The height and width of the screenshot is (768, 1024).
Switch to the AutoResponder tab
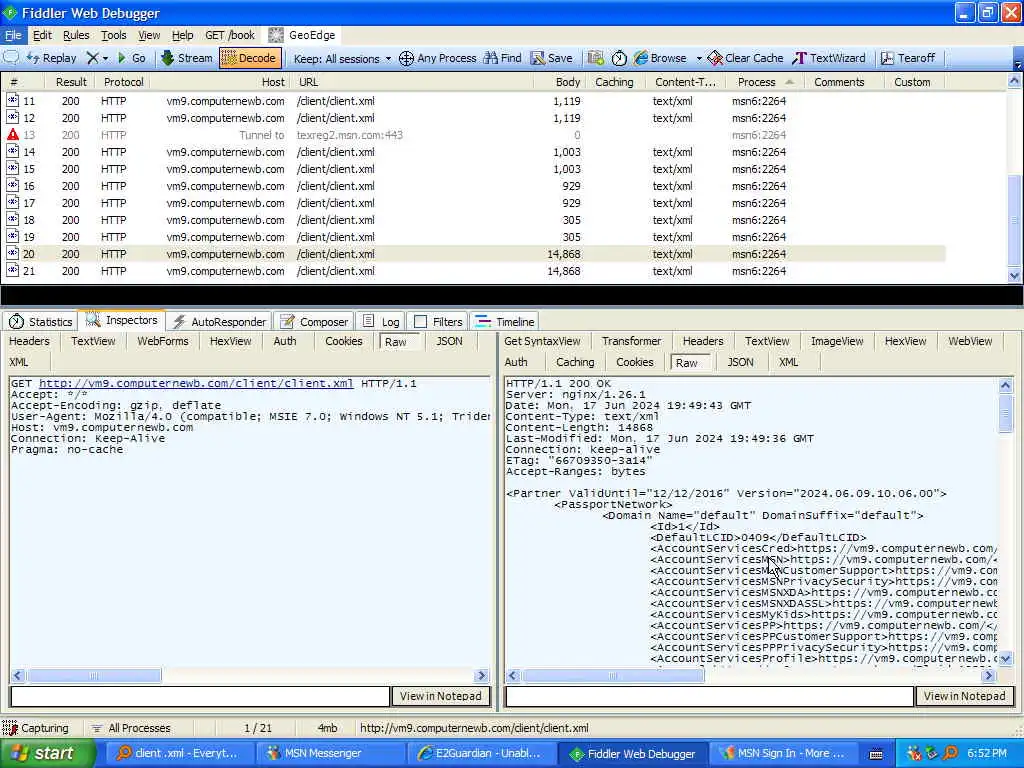219,321
